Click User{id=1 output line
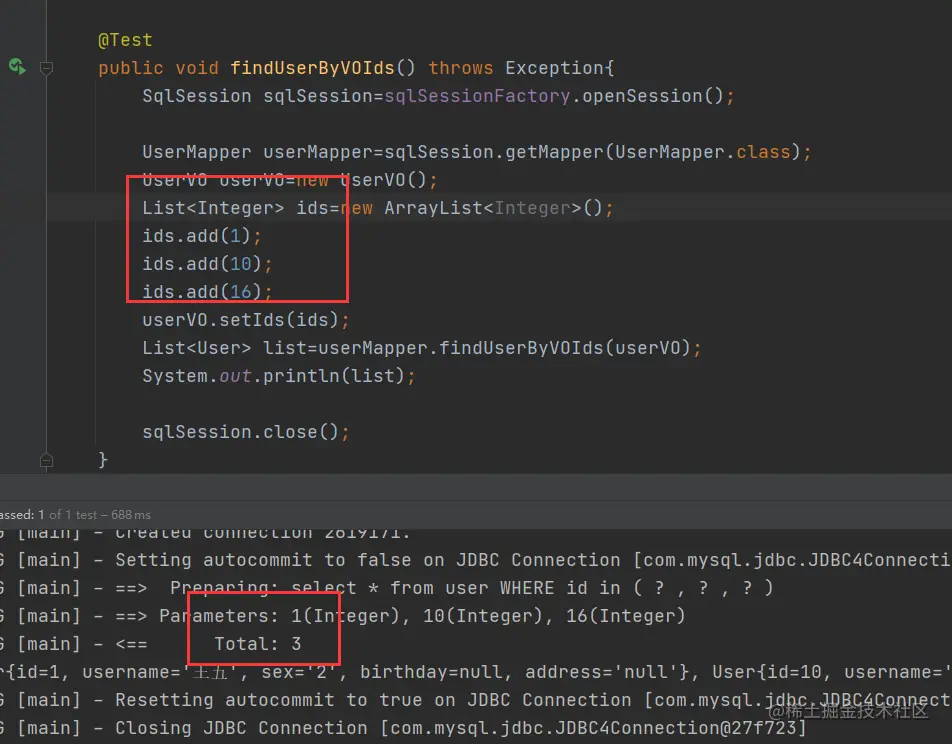This screenshot has height=744, width=952. 475,672
